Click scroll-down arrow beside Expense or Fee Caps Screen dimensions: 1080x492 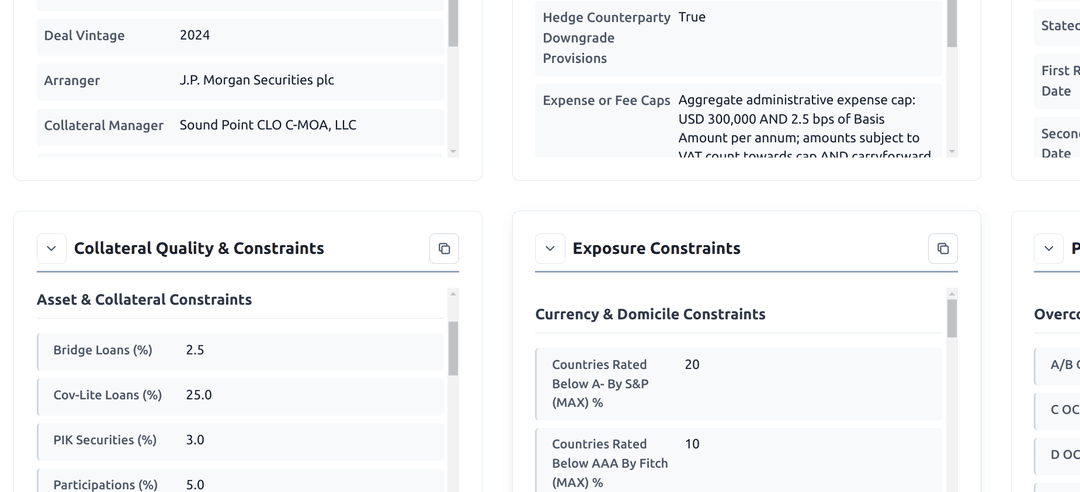pos(952,152)
